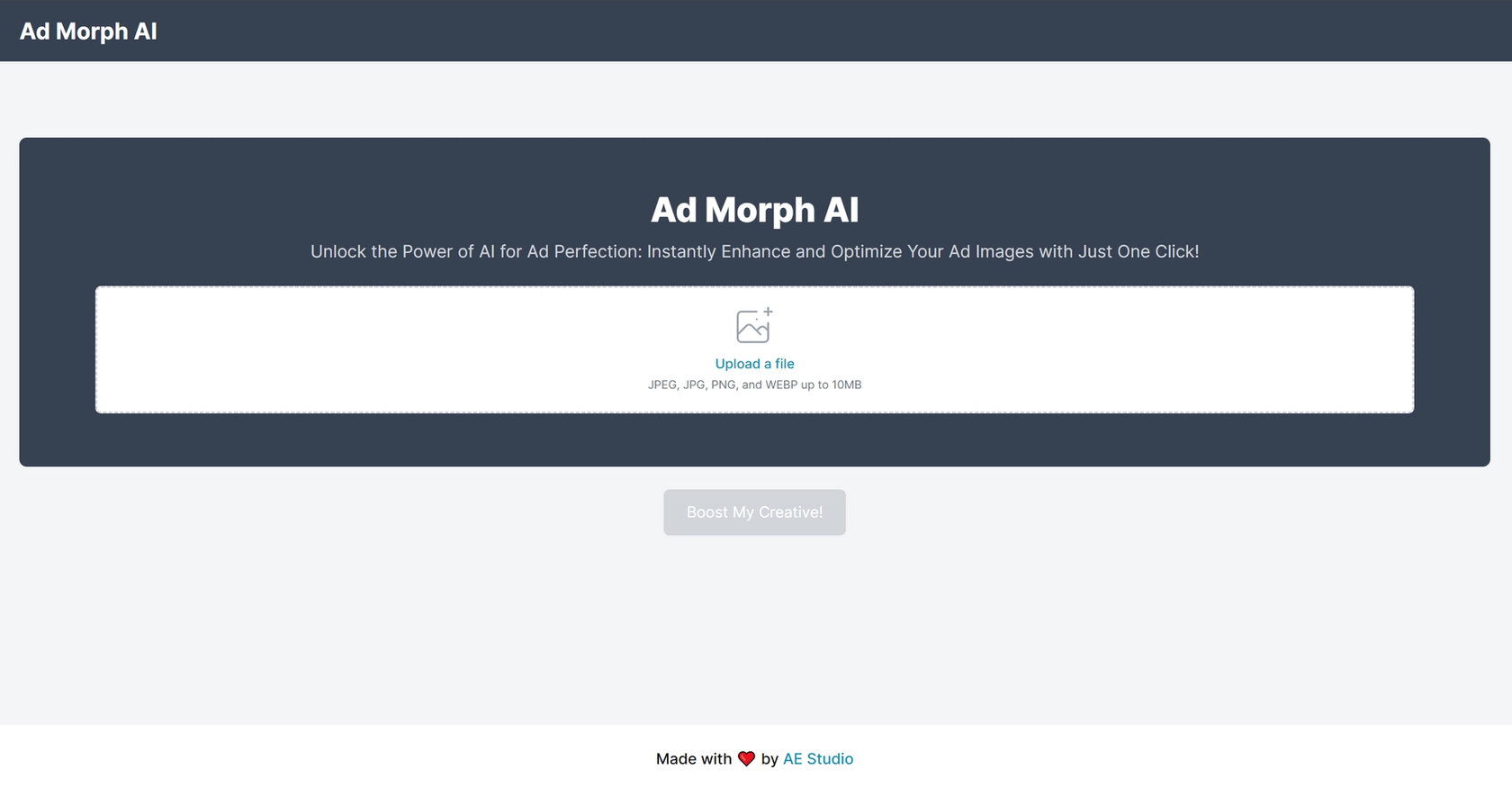1512x788 pixels.
Task: Click the Boost My Creative! button
Action: 754,512
